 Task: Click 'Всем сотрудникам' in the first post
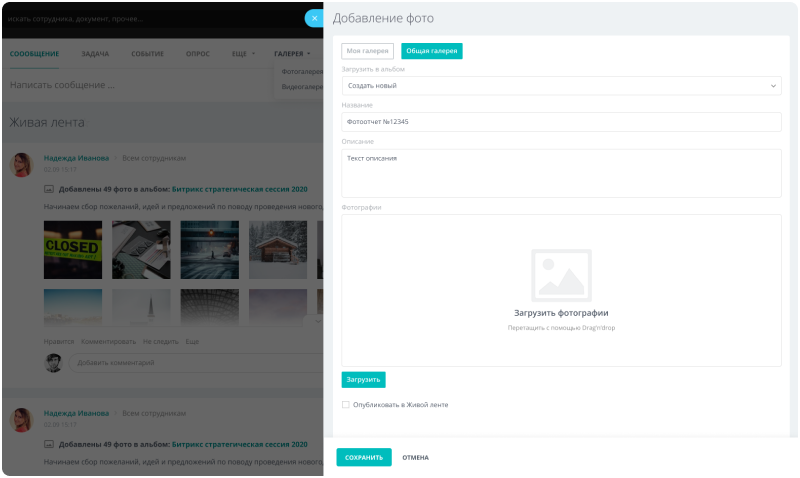(154, 158)
